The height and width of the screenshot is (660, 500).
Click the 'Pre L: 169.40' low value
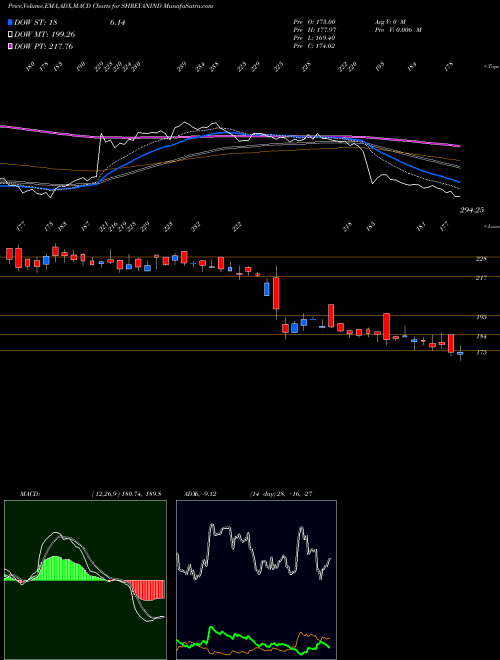(314, 38)
